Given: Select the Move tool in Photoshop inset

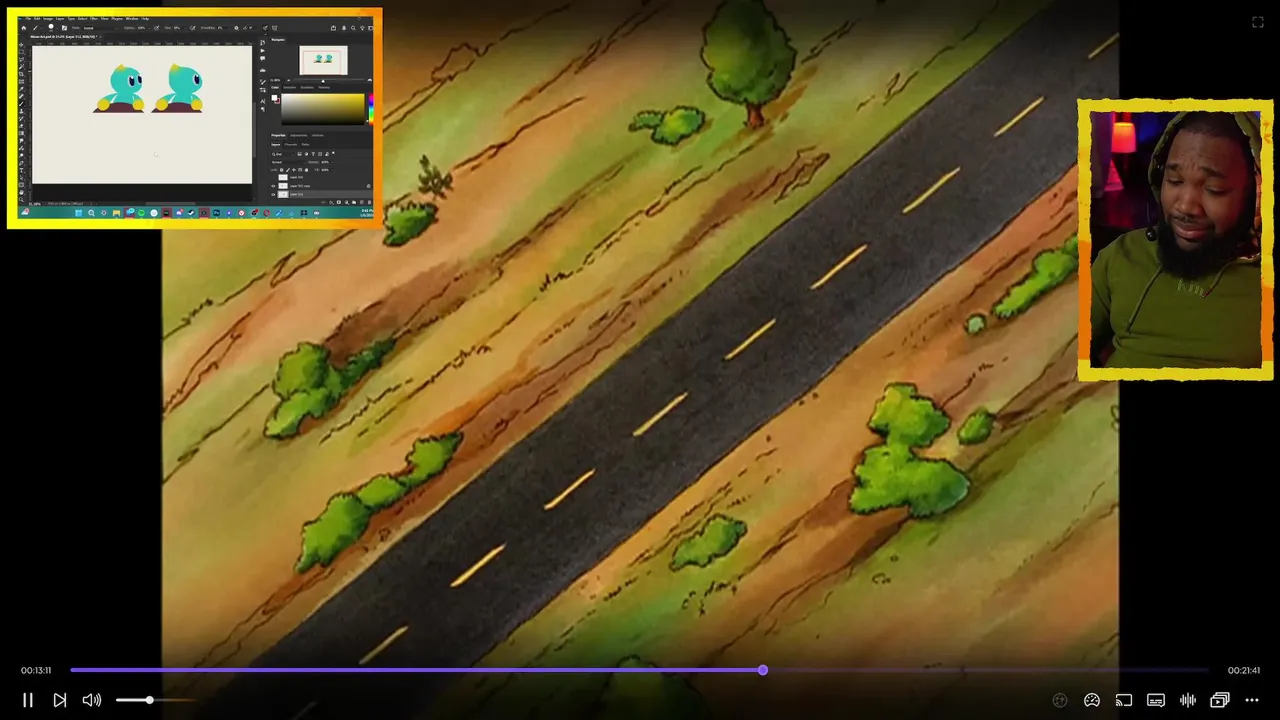Looking at the screenshot, I should tap(21, 45).
